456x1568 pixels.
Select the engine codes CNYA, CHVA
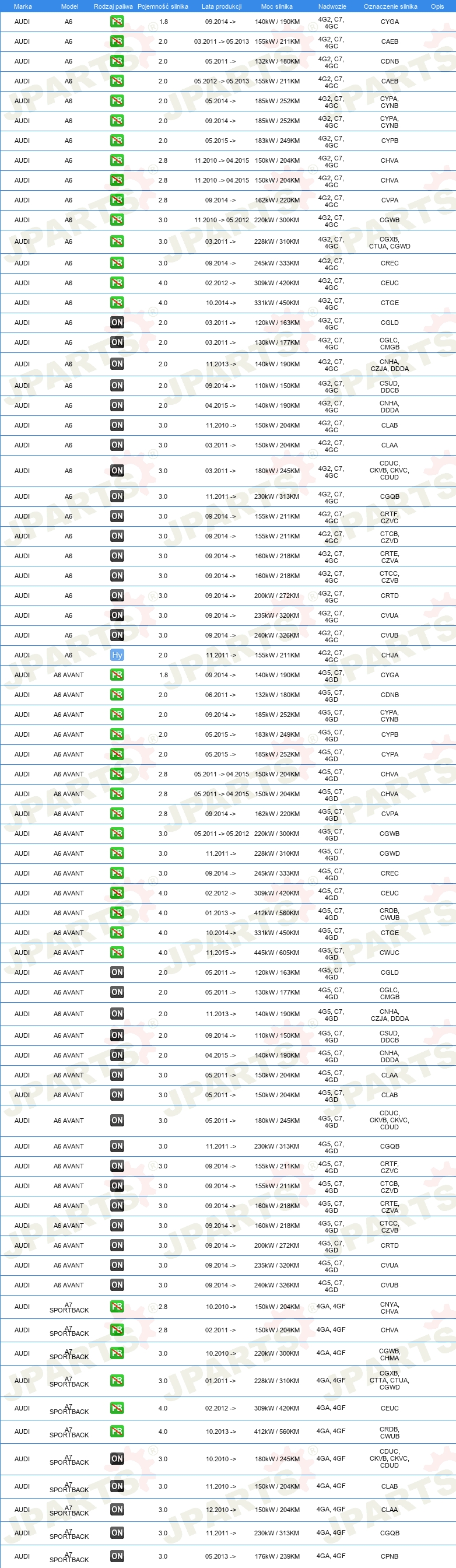[x=390, y=1307]
